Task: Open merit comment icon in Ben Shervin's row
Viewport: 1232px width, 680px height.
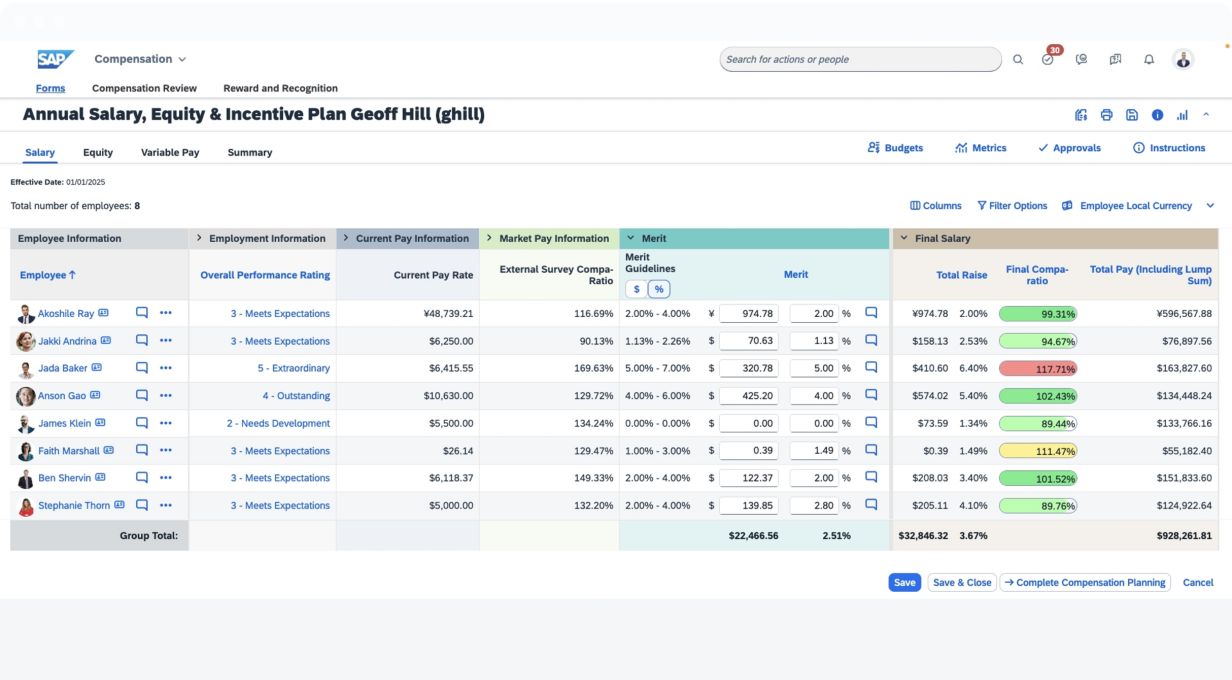Action: click(871, 478)
